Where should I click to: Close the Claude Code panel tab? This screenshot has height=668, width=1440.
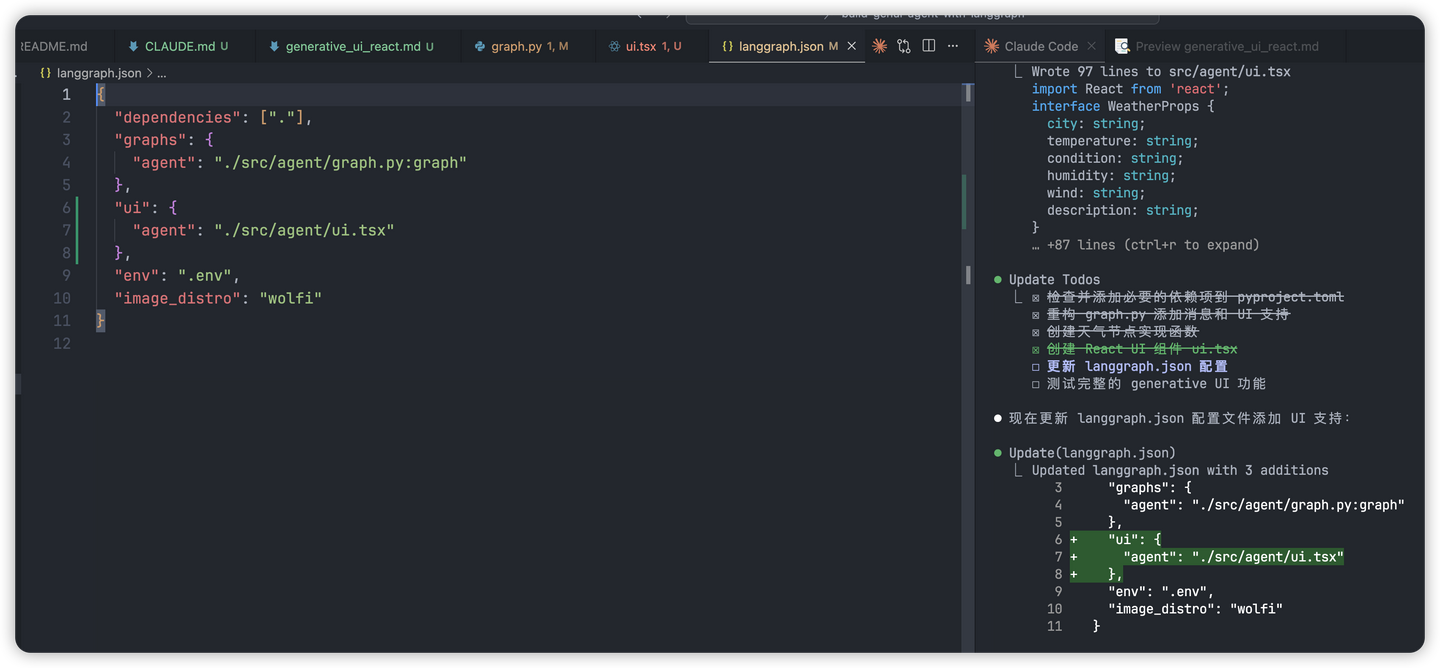1092,46
